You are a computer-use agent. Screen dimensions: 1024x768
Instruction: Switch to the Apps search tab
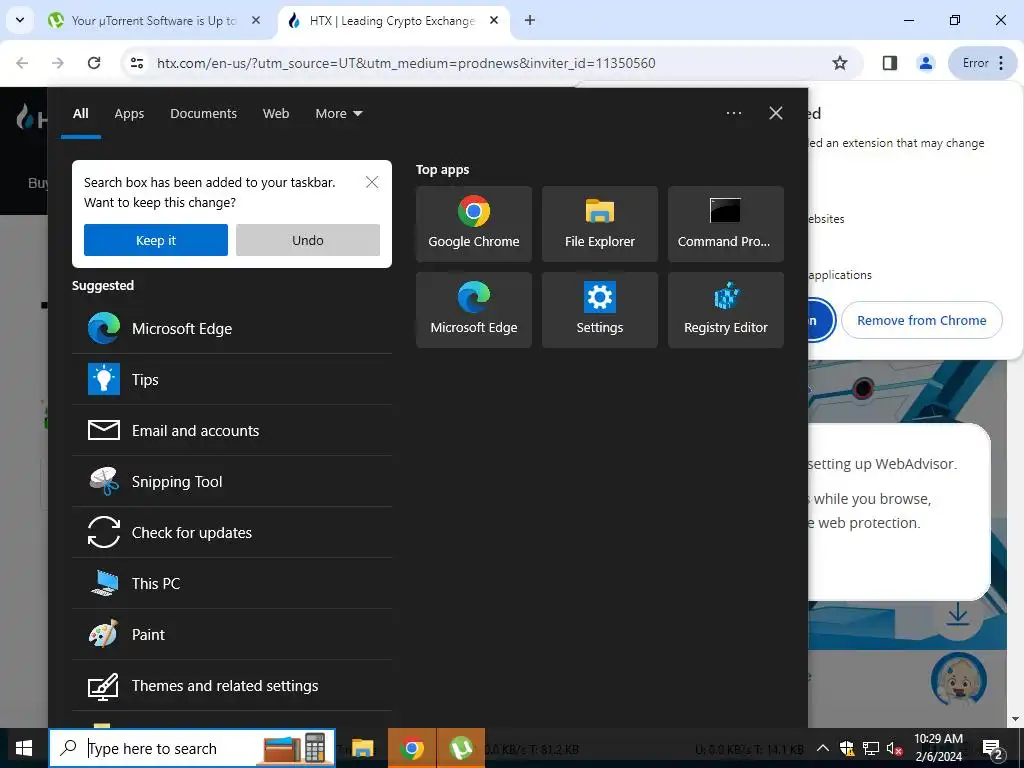[x=129, y=114]
